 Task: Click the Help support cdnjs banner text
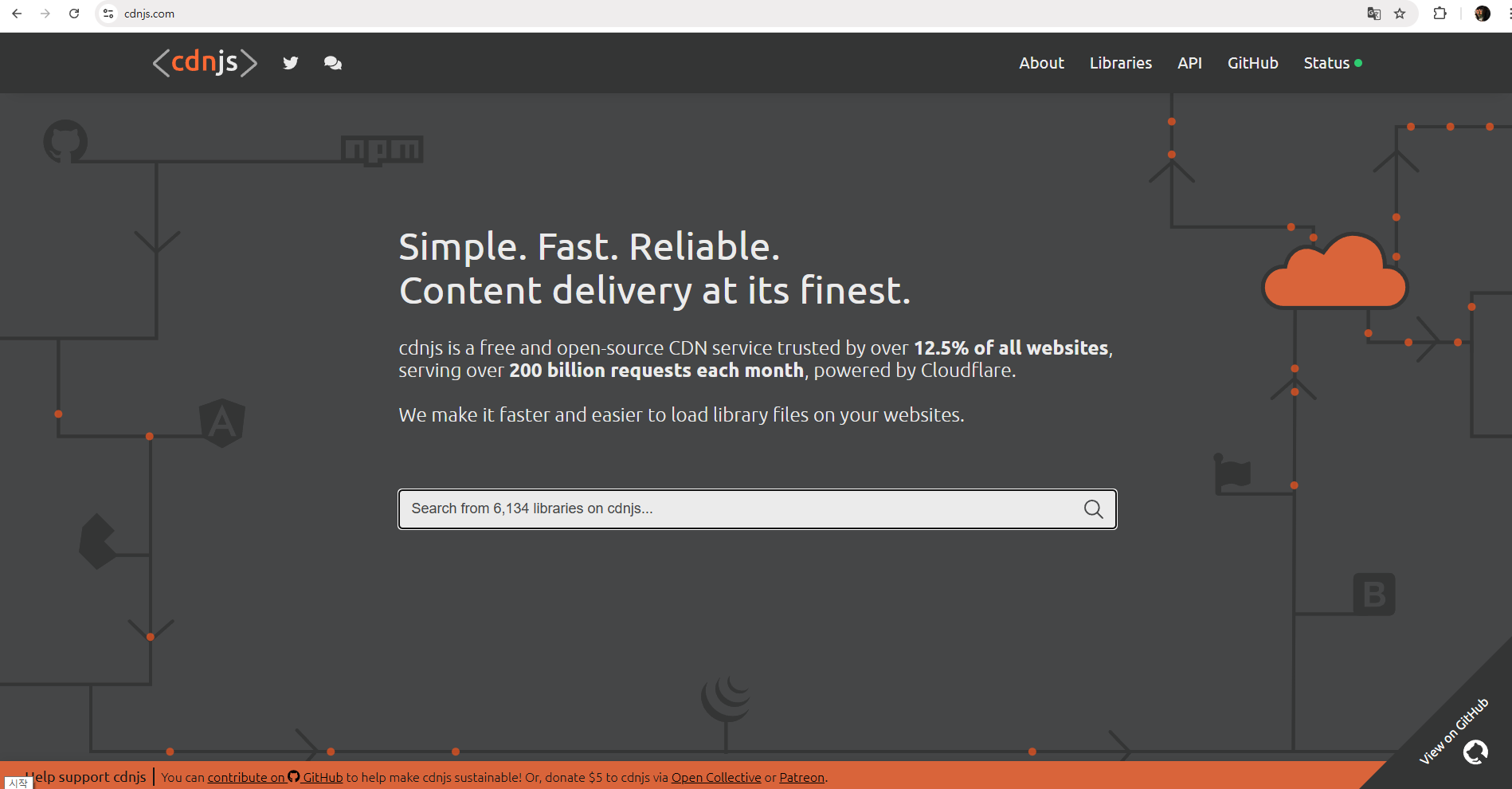[x=86, y=777]
